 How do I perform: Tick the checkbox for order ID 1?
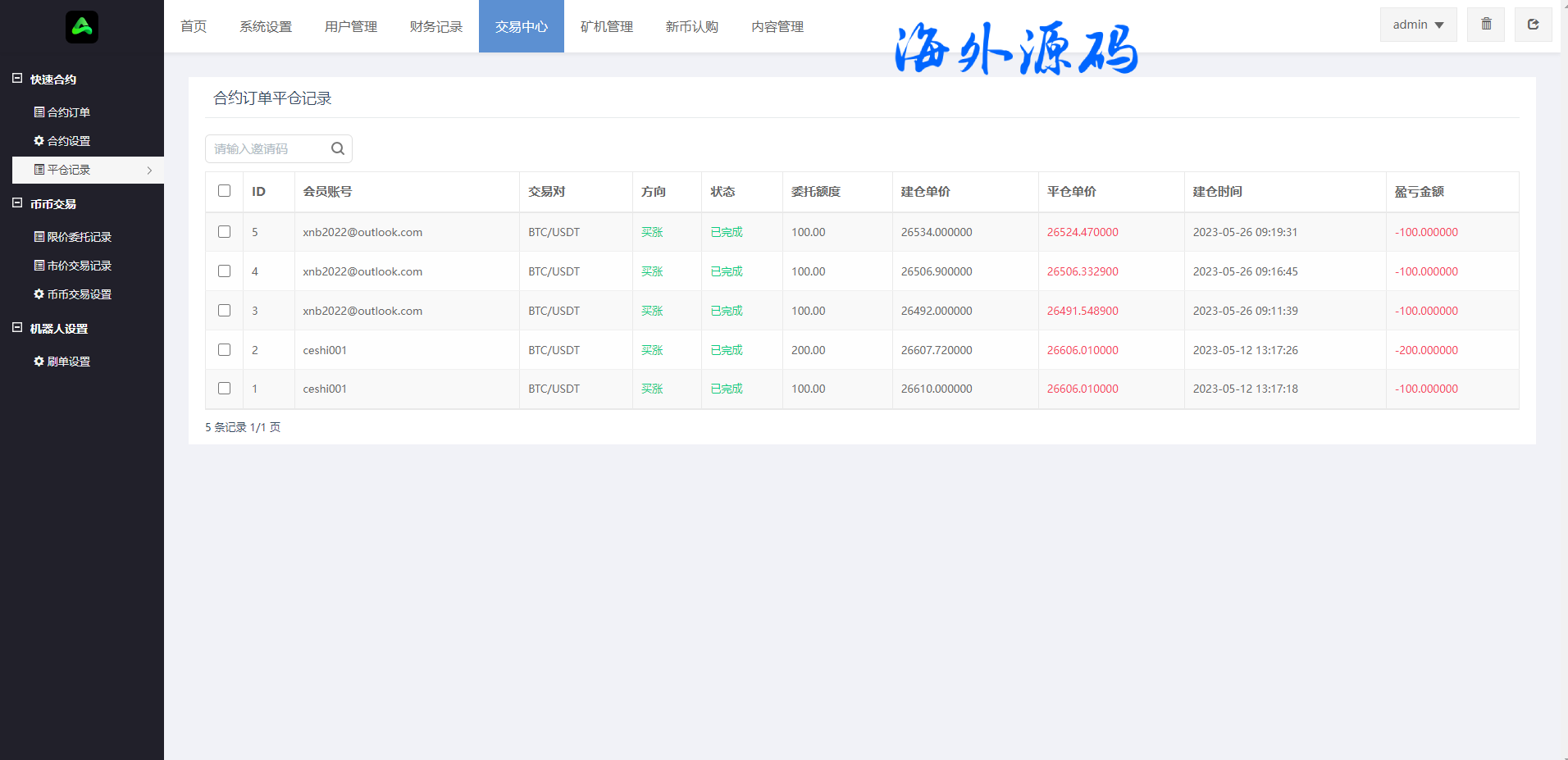tap(224, 389)
